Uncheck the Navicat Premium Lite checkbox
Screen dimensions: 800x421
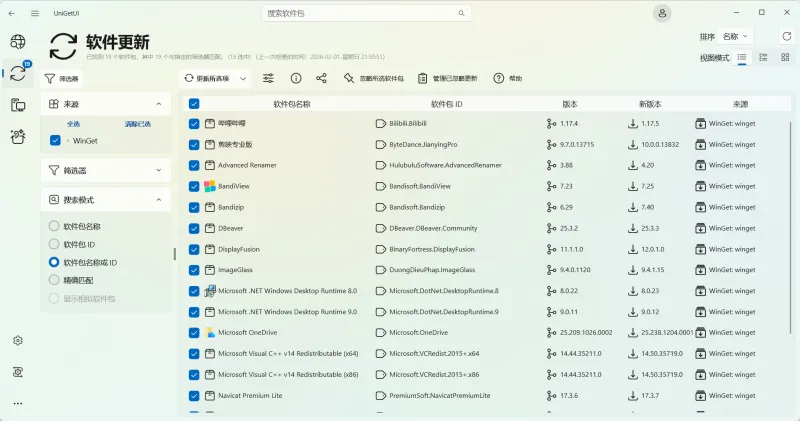pyautogui.click(x=194, y=395)
